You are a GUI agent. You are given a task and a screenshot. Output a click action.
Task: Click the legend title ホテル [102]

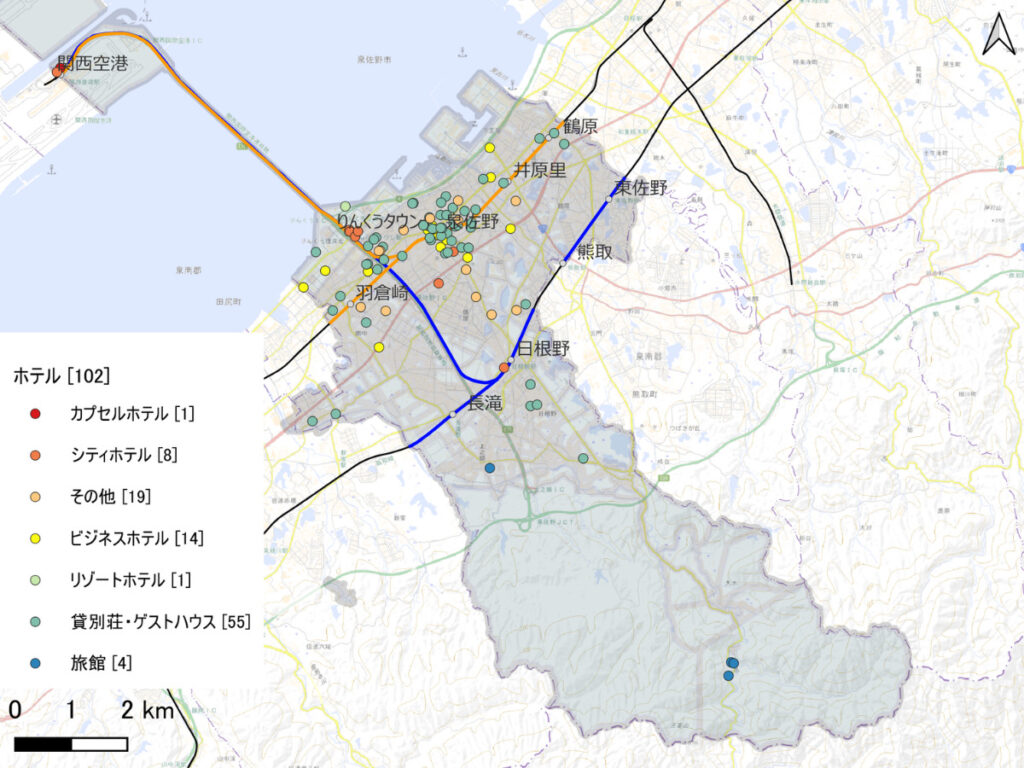pos(61,376)
